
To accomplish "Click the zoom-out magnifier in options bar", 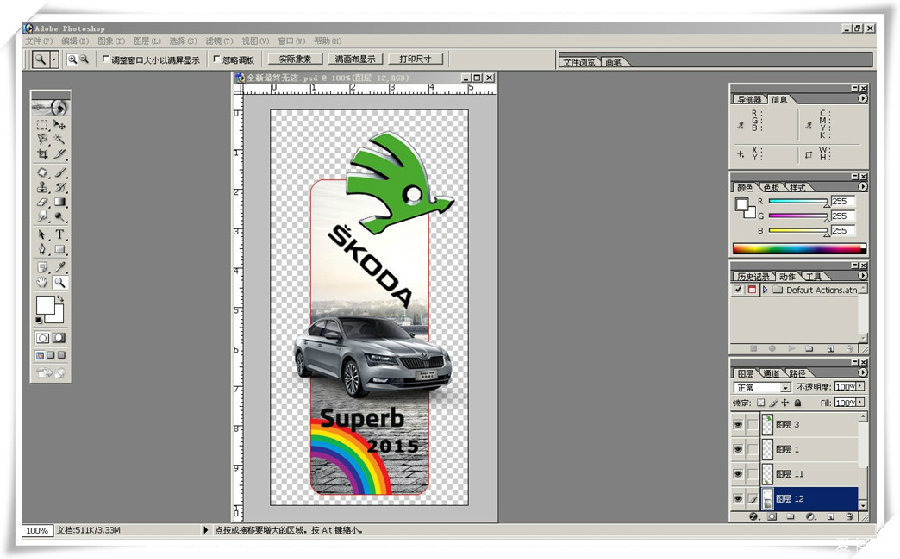I will (x=84, y=59).
